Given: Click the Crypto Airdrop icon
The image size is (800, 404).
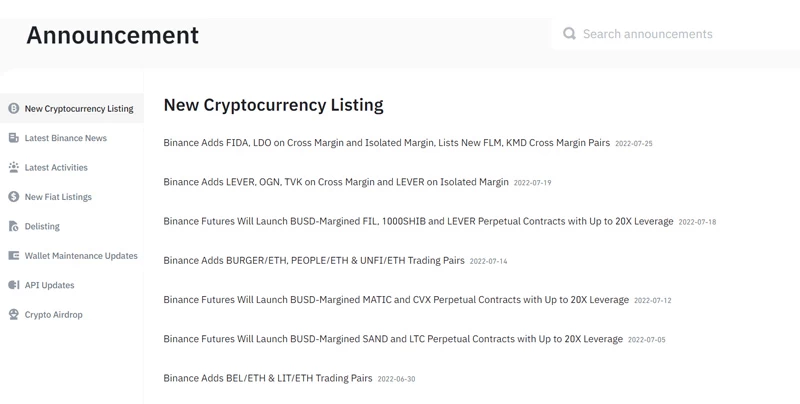Looking at the screenshot, I should 14,315.
